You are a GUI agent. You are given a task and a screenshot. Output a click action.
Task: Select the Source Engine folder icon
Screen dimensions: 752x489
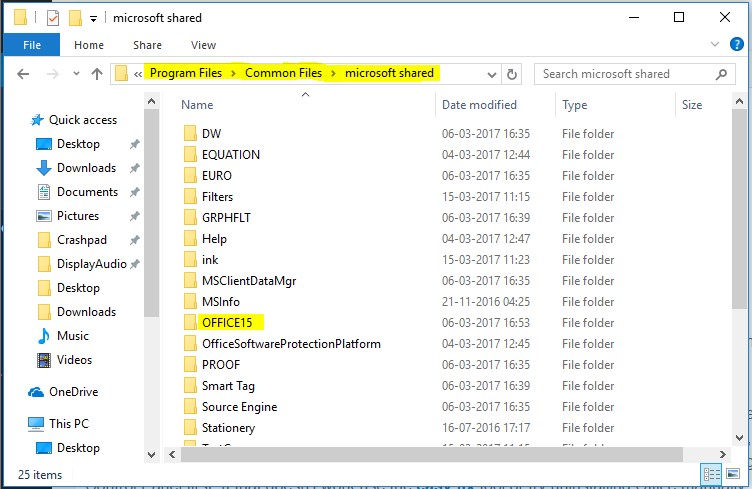click(x=190, y=407)
